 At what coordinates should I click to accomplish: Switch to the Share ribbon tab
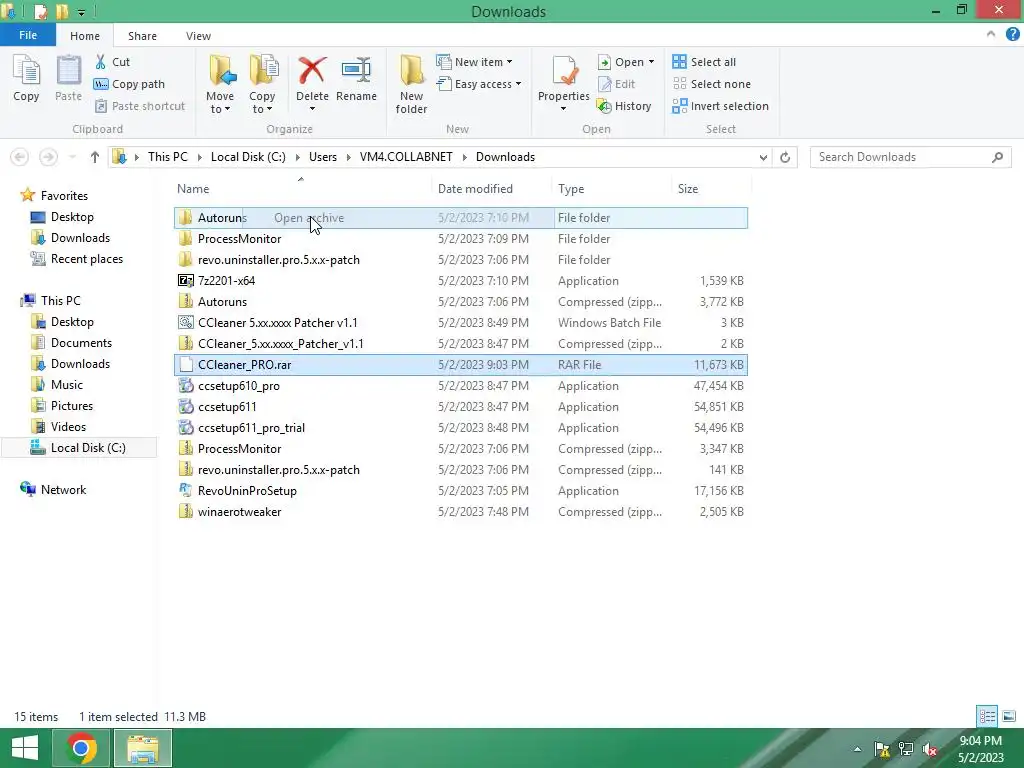tap(142, 36)
